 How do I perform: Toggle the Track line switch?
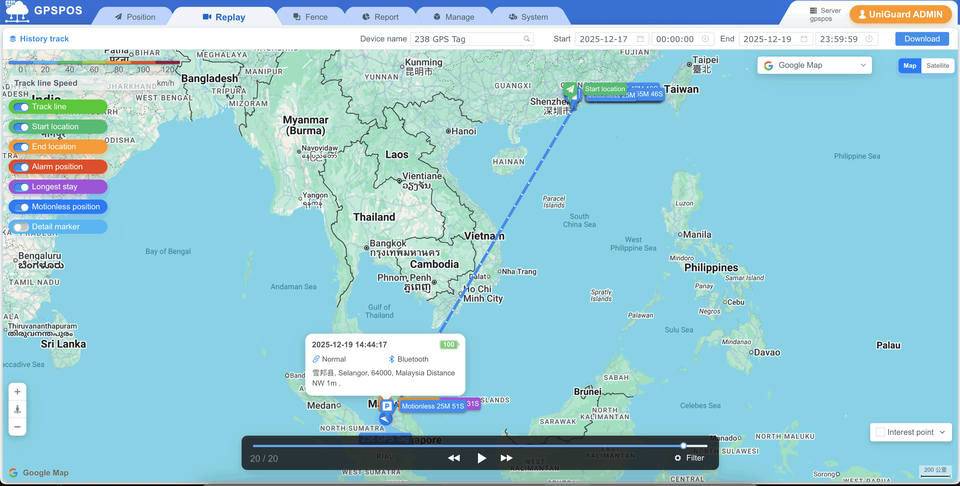[x=21, y=107]
